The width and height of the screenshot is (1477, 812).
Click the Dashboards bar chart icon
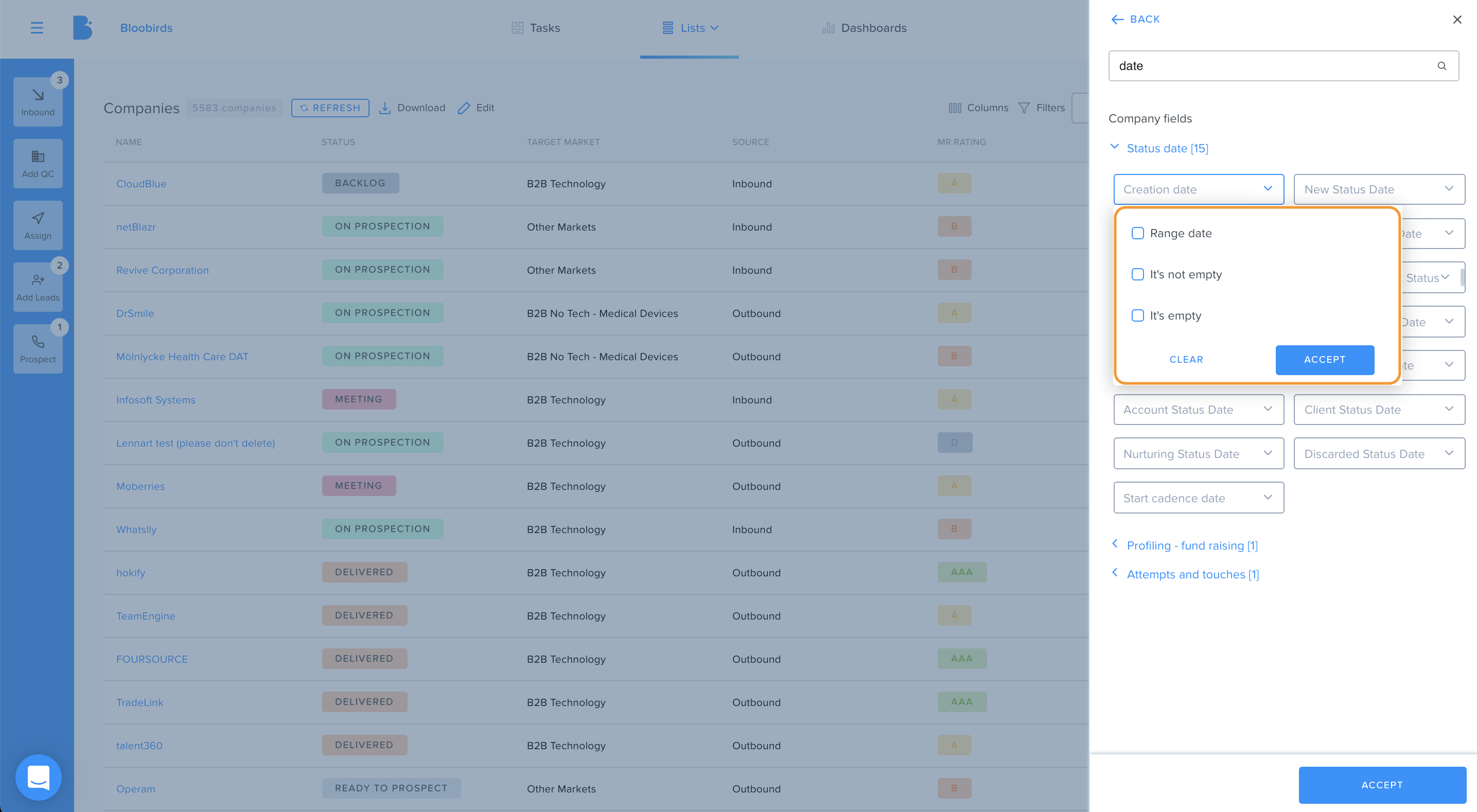pos(828,27)
